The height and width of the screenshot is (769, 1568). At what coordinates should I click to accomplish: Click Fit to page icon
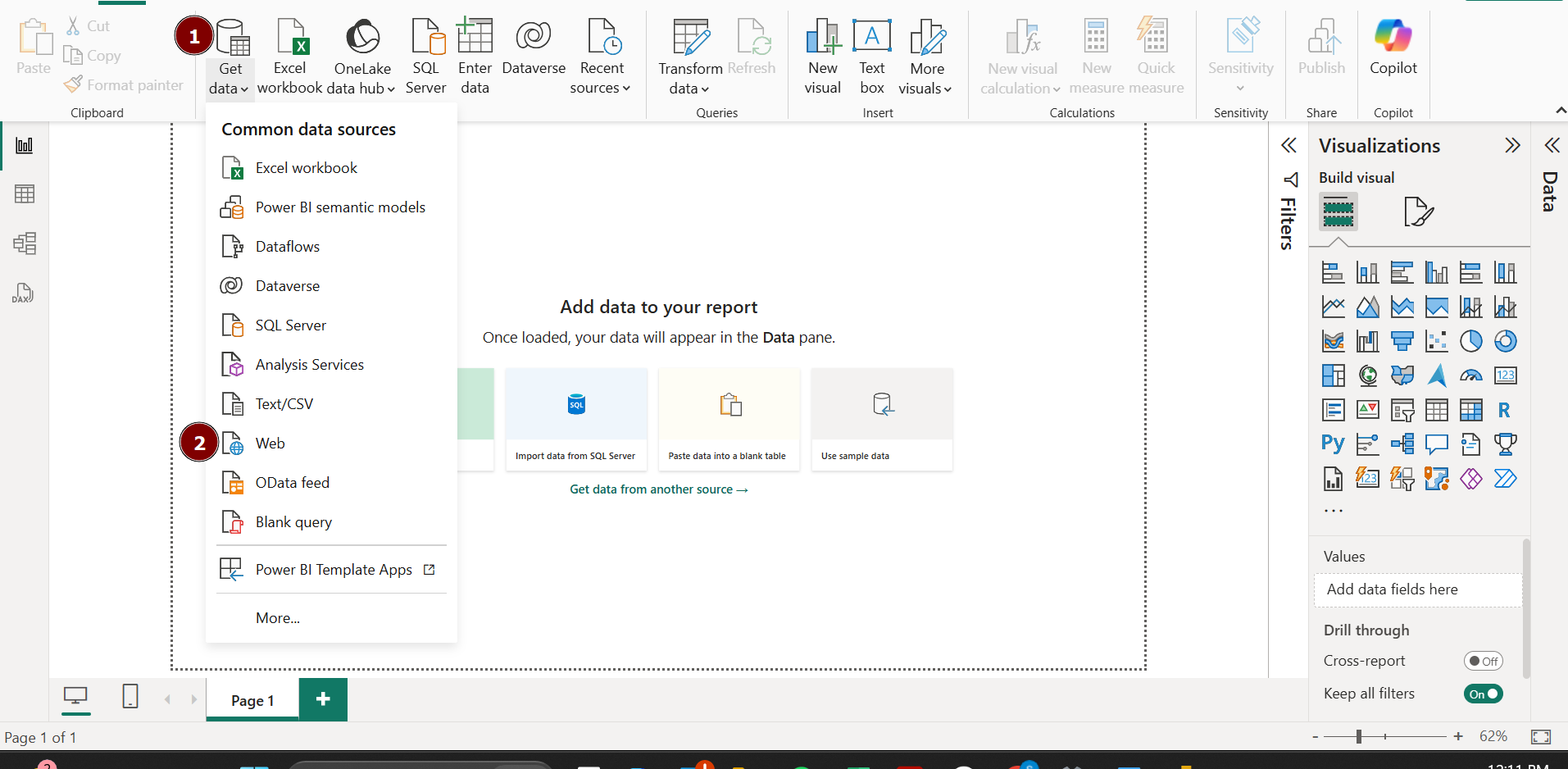coord(1541,737)
